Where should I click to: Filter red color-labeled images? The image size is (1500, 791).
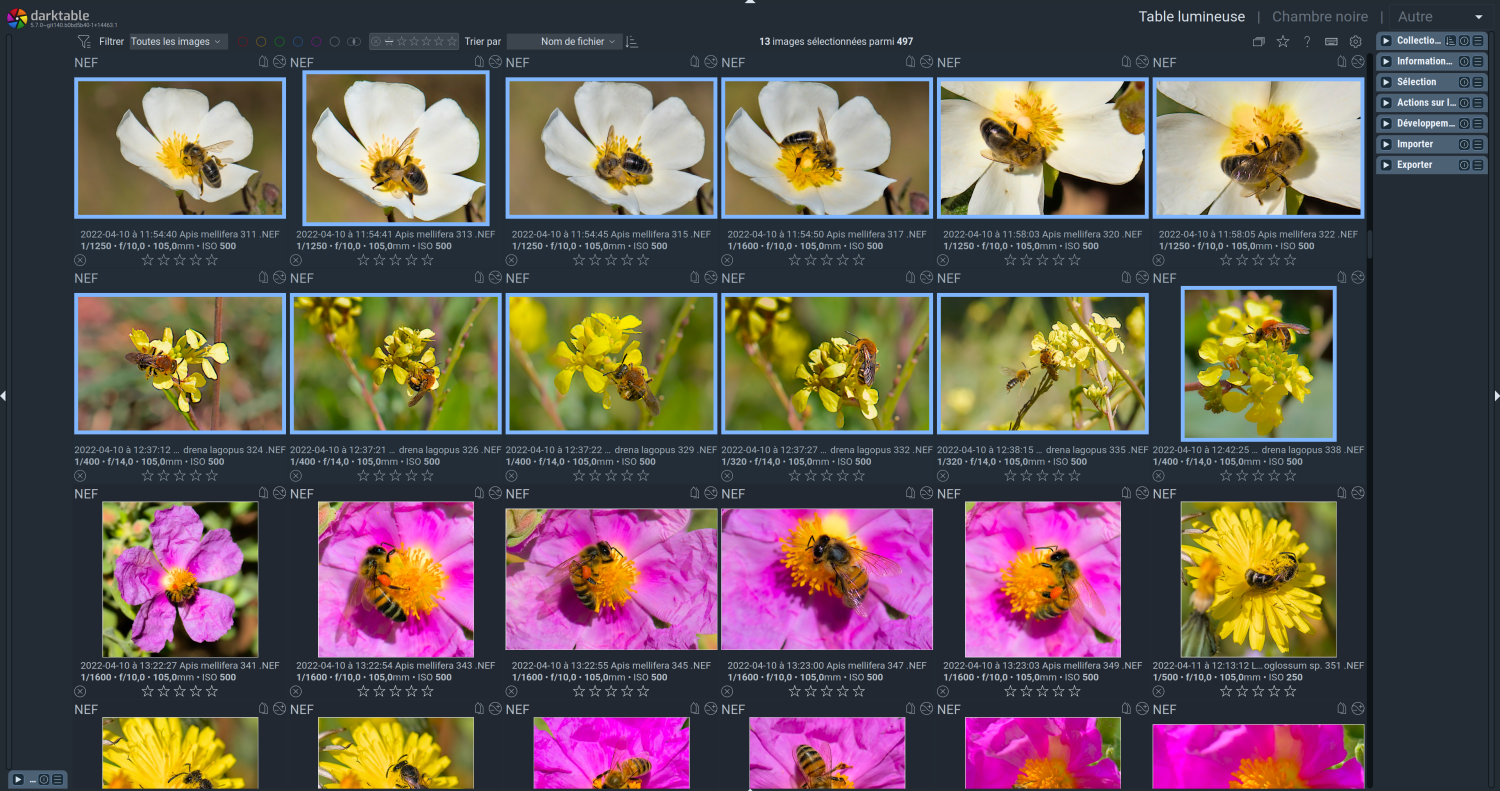click(x=242, y=42)
